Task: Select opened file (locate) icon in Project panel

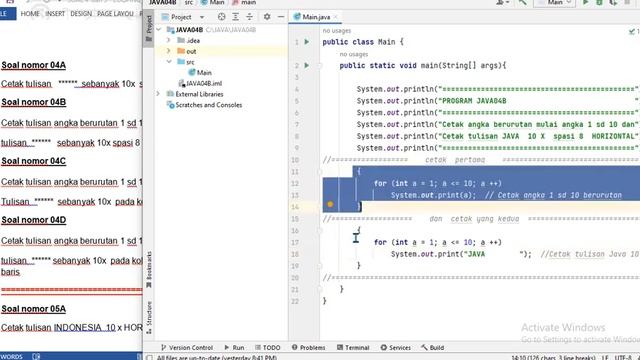Action: (221, 17)
